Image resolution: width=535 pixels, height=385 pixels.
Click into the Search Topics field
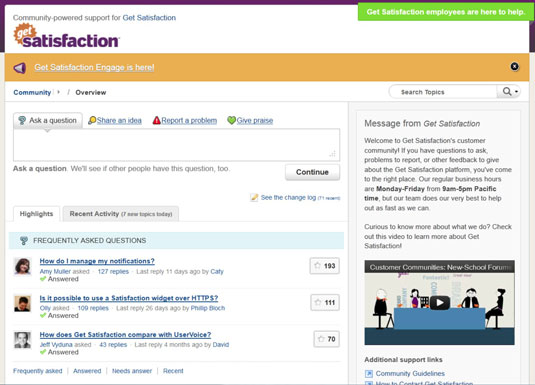pos(443,92)
